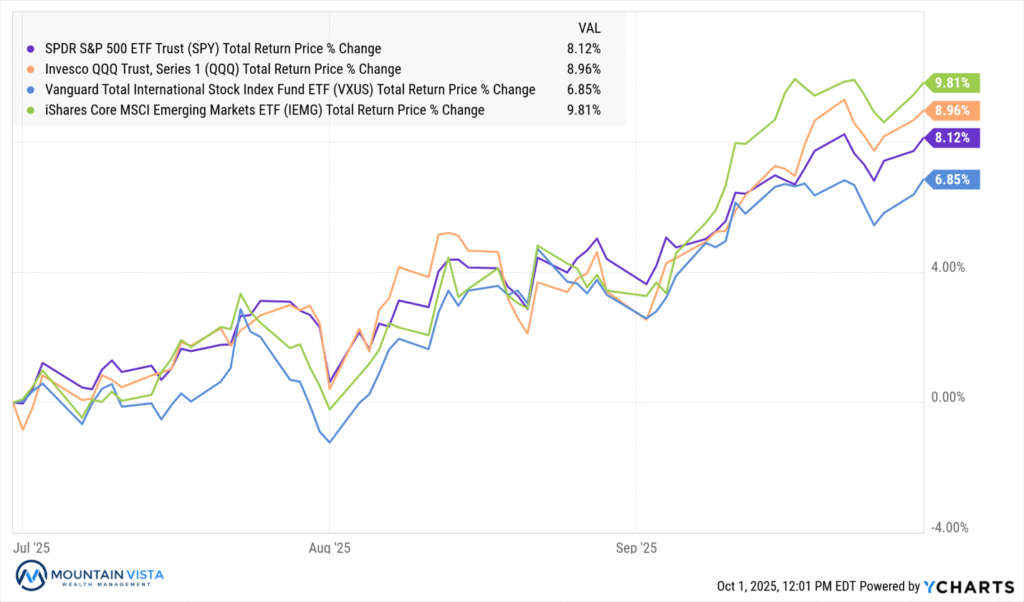Click the Mountain Vista mountain logo icon
Screen dimensions: 1024x602
31,577
